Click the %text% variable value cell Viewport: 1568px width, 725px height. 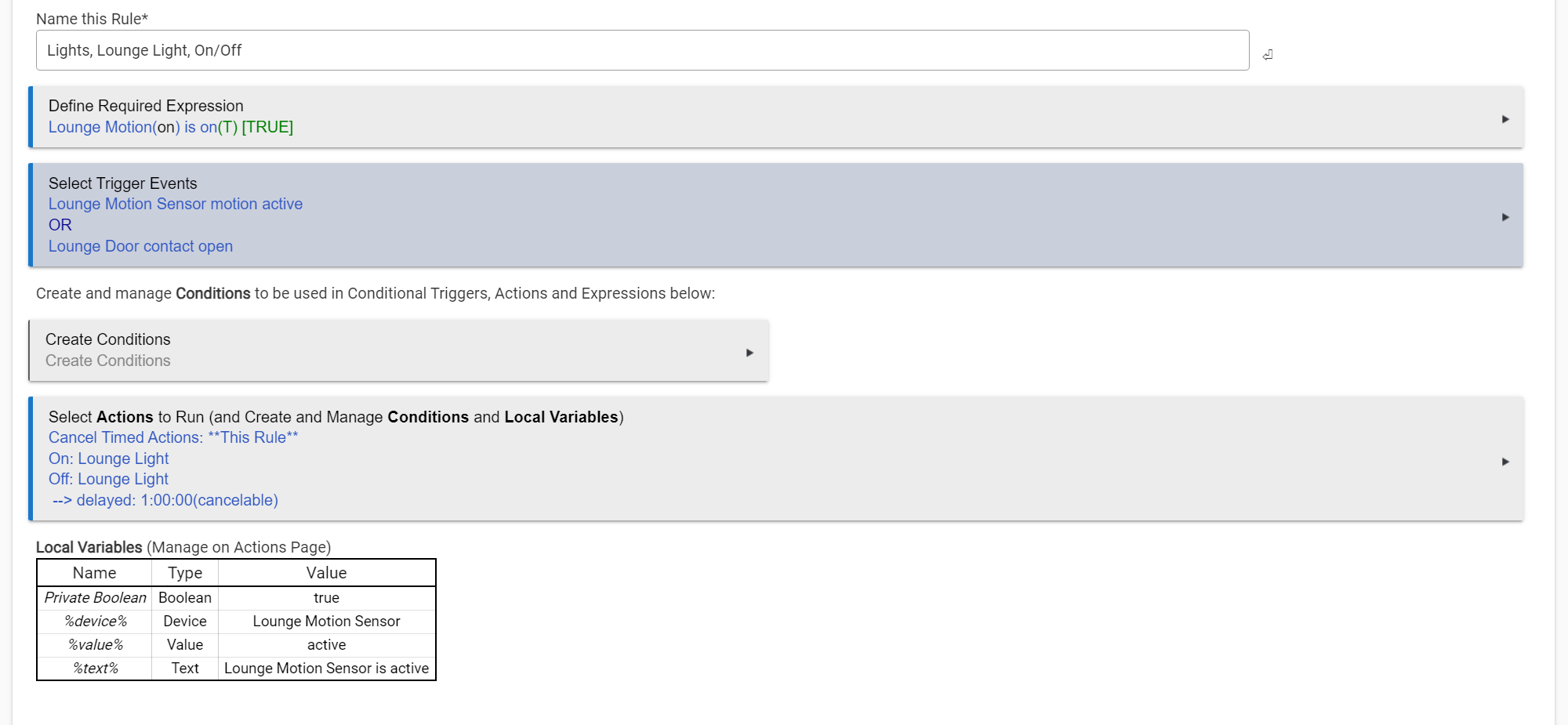(x=326, y=669)
